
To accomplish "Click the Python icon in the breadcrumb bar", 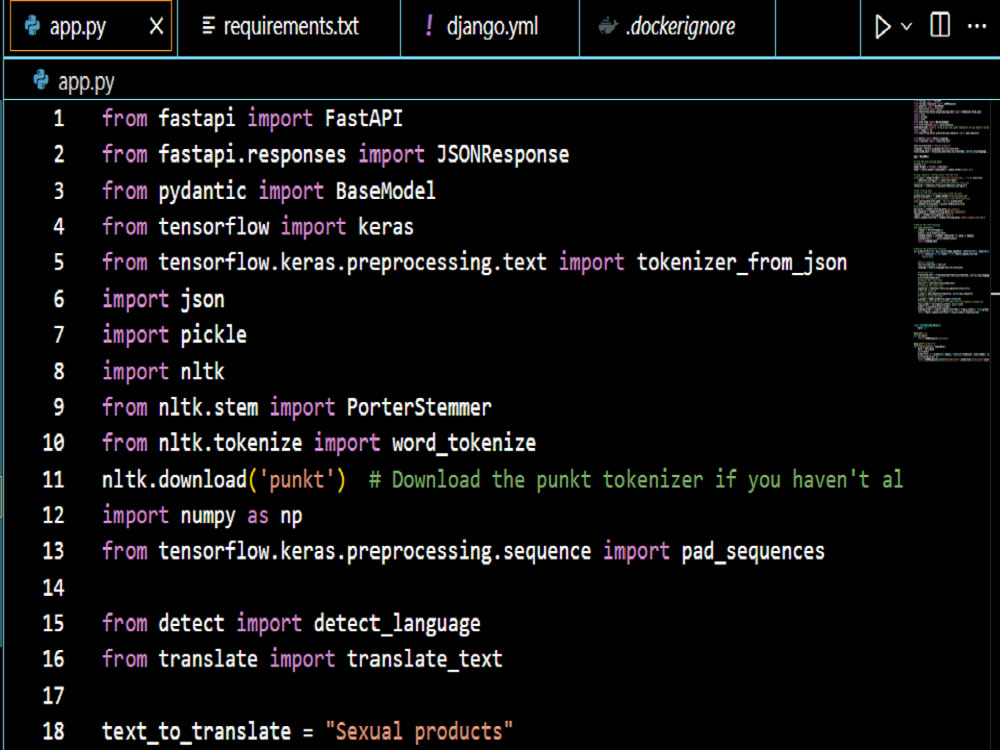I will click(39, 81).
